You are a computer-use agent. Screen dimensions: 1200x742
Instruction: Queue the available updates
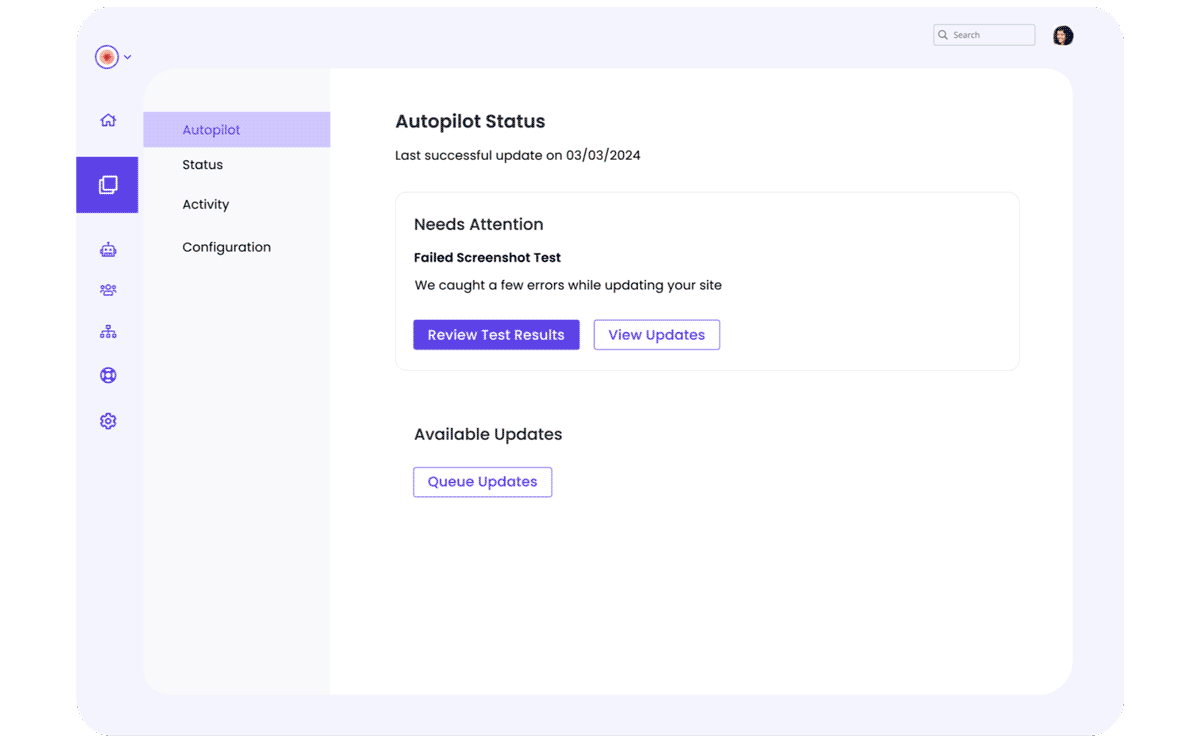tap(482, 481)
